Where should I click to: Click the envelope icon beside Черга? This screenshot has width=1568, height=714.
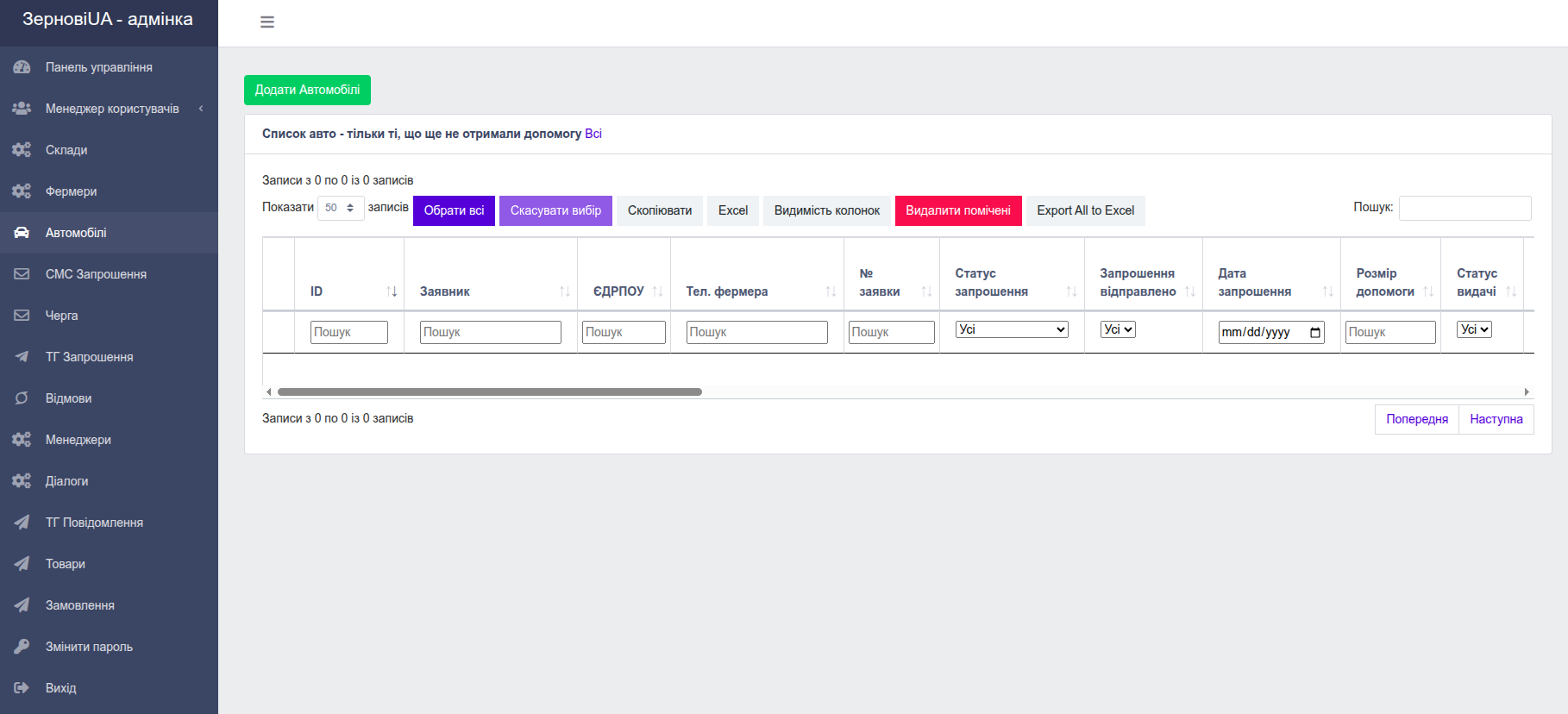pos(22,316)
